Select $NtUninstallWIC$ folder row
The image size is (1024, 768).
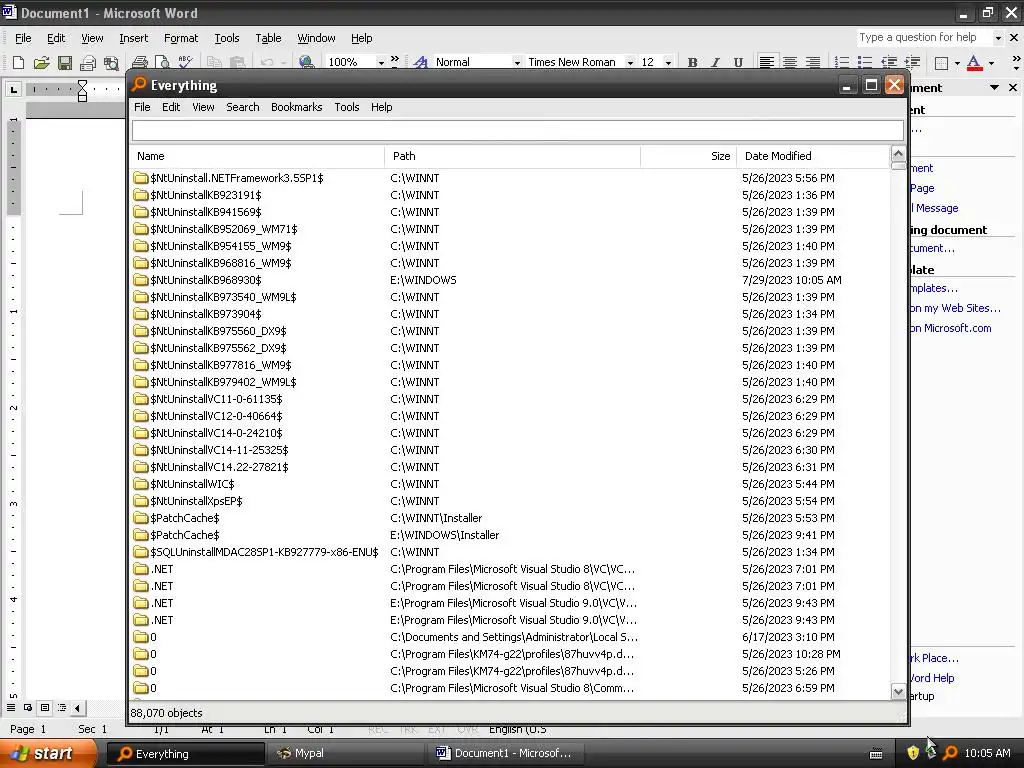509,484
